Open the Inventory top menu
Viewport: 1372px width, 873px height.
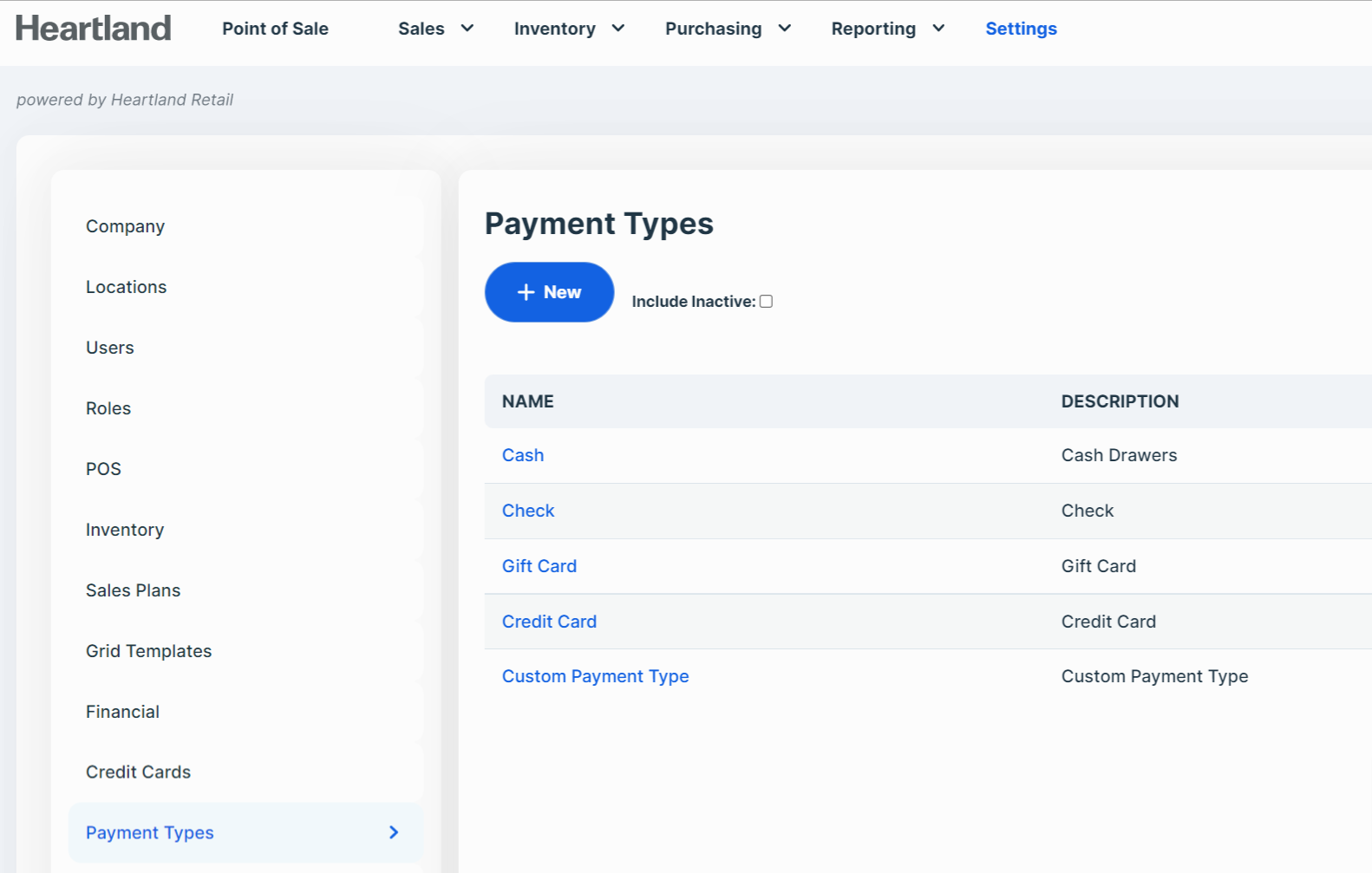[x=555, y=29]
